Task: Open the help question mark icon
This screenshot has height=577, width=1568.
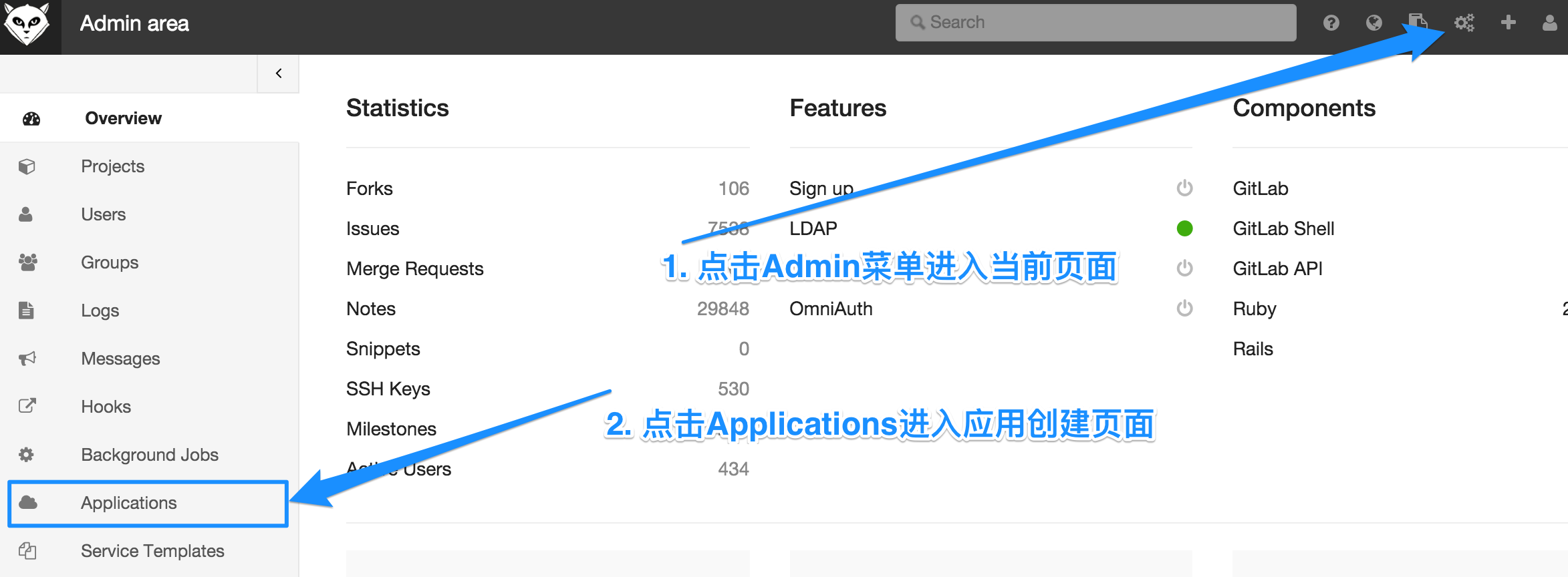Action: tap(1331, 23)
